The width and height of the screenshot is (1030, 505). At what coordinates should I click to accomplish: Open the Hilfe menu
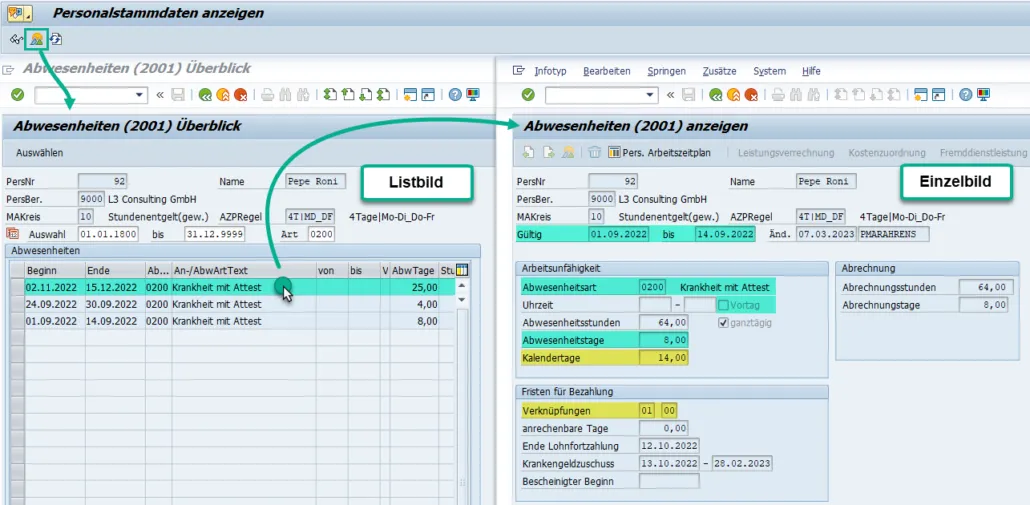click(811, 71)
